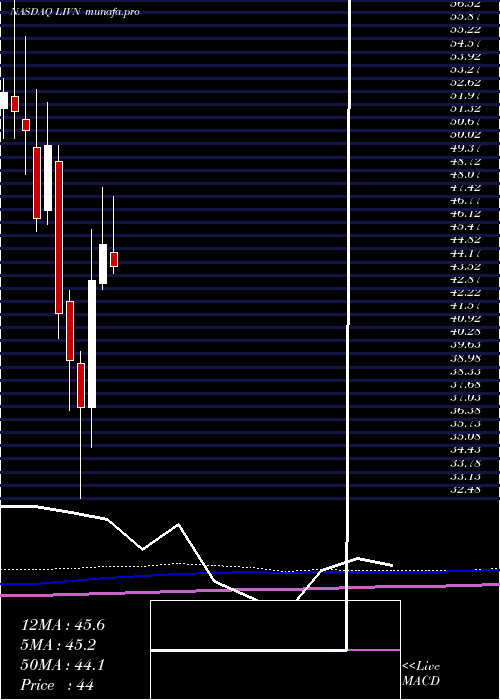Click the 42.87 price axis label
This screenshot has height=700, width=500.
point(466,279)
